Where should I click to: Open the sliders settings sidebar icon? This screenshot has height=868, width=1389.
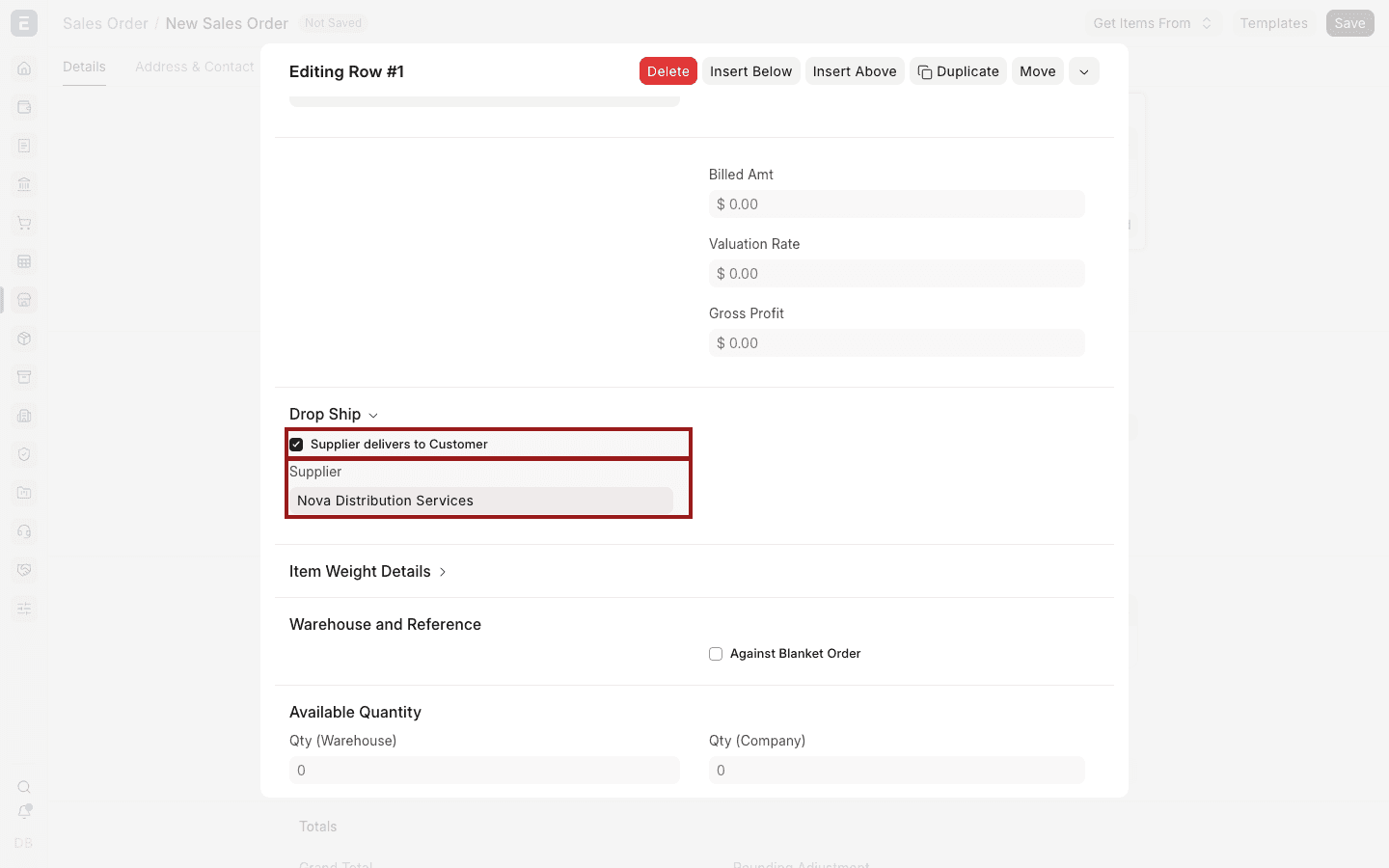click(24, 609)
